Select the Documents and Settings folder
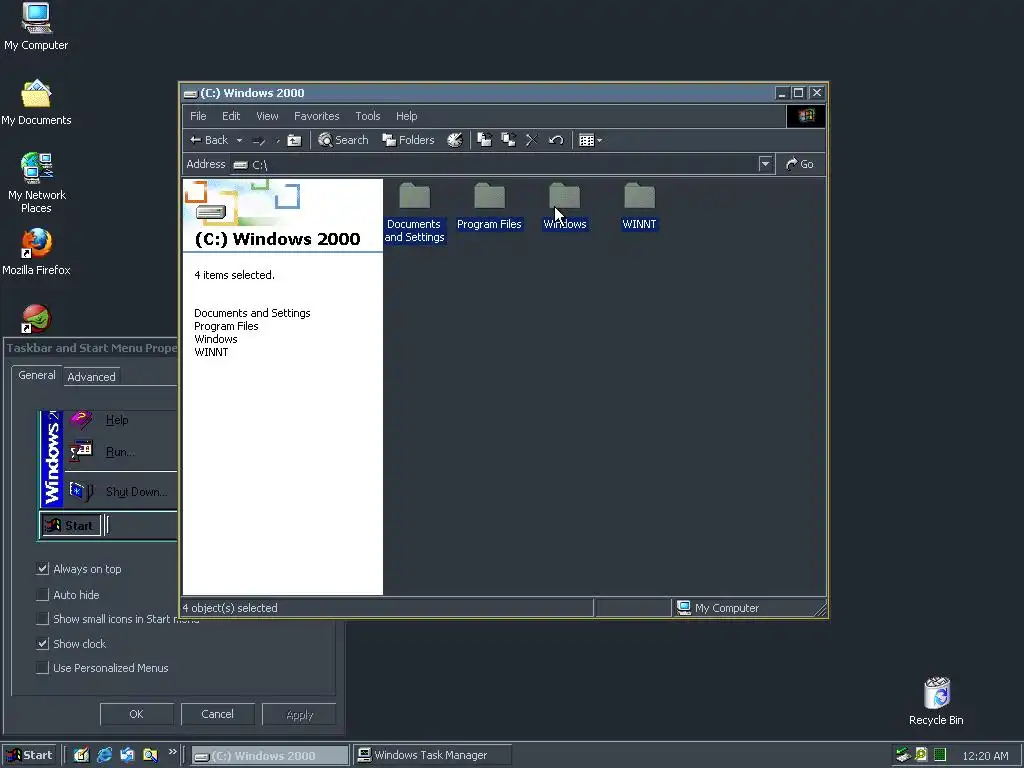Screen dimensions: 1024x768 tap(415, 213)
